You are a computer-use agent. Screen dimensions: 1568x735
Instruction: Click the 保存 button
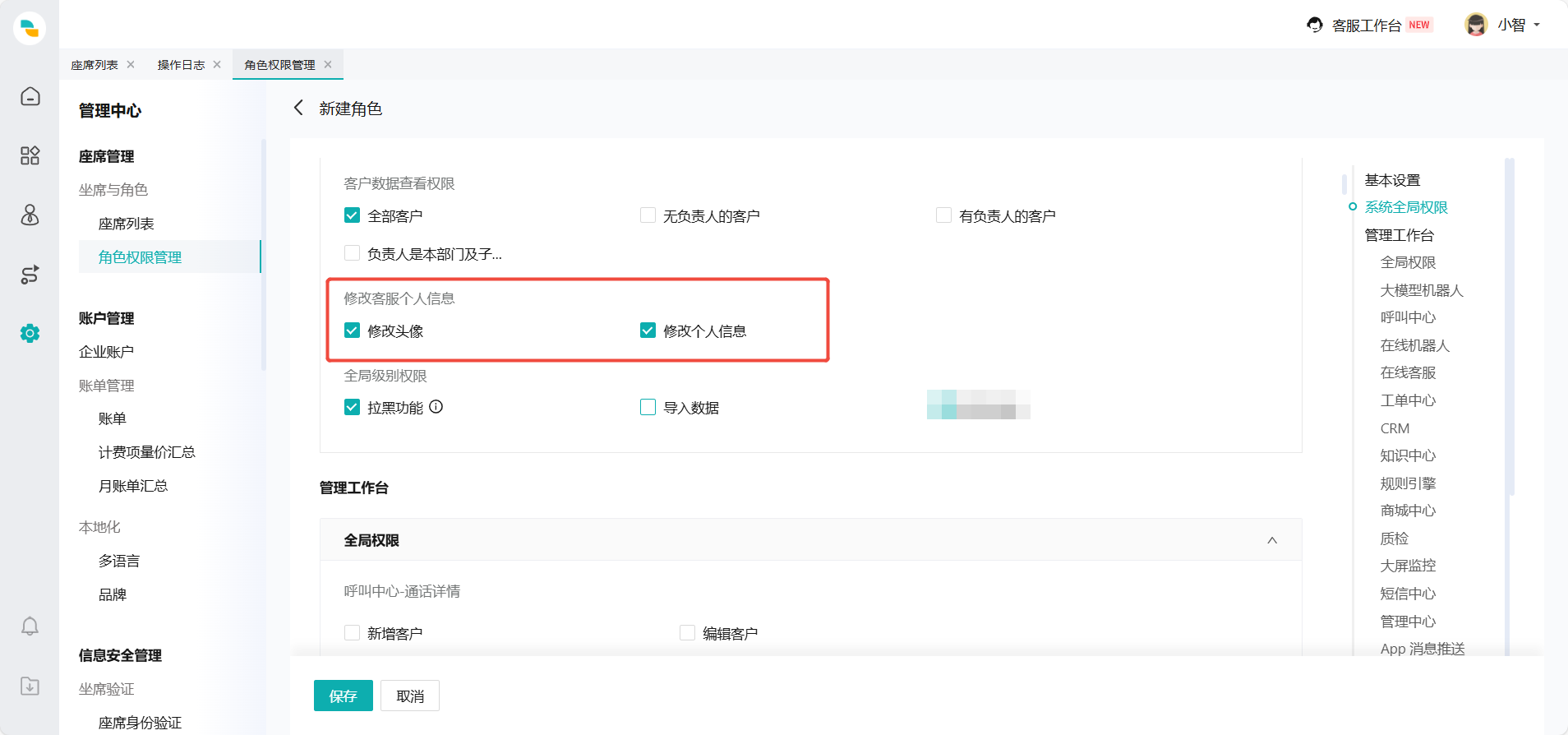click(x=343, y=696)
